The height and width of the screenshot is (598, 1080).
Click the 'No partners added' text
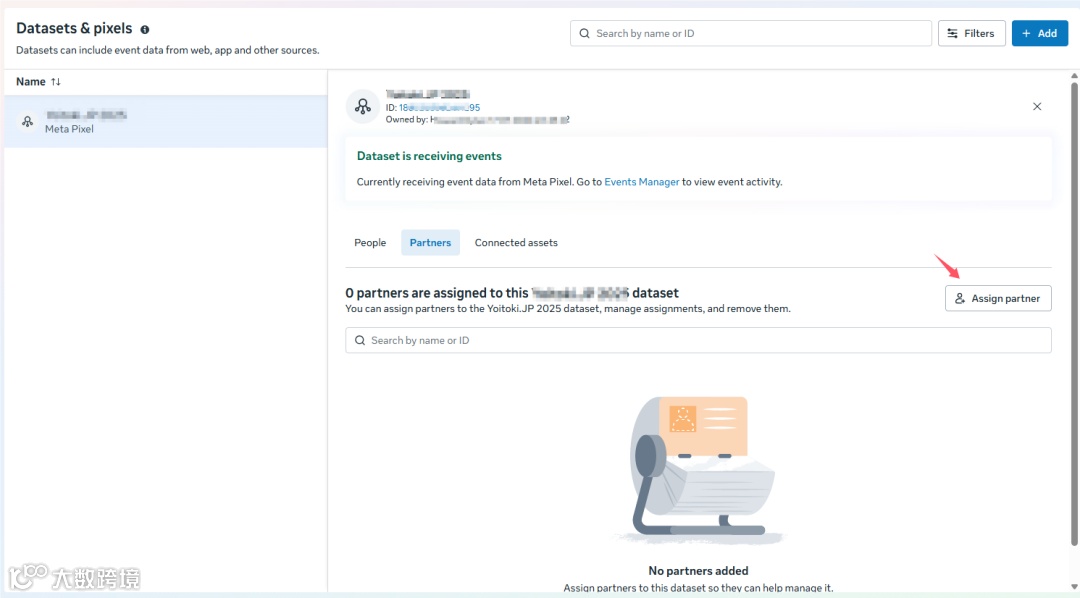click(698, 570)
